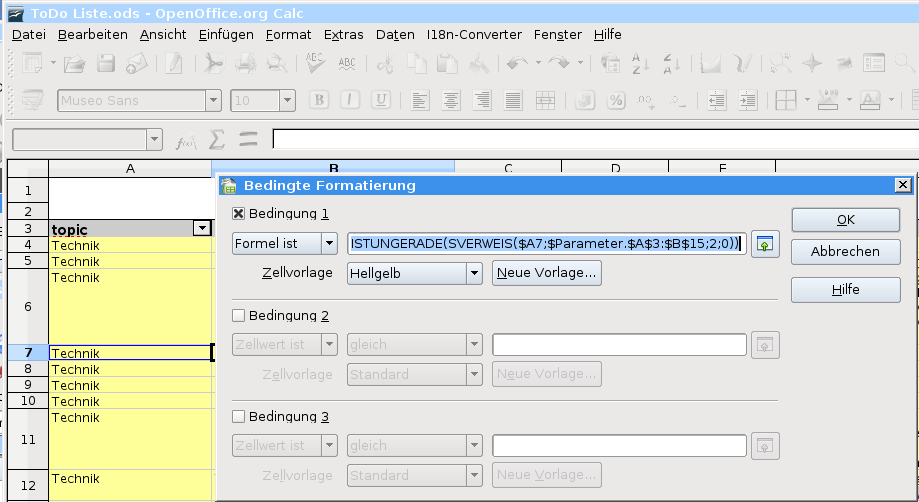
Task: Click the Sort Ascending A-Z icon
Action: point(640,63)
